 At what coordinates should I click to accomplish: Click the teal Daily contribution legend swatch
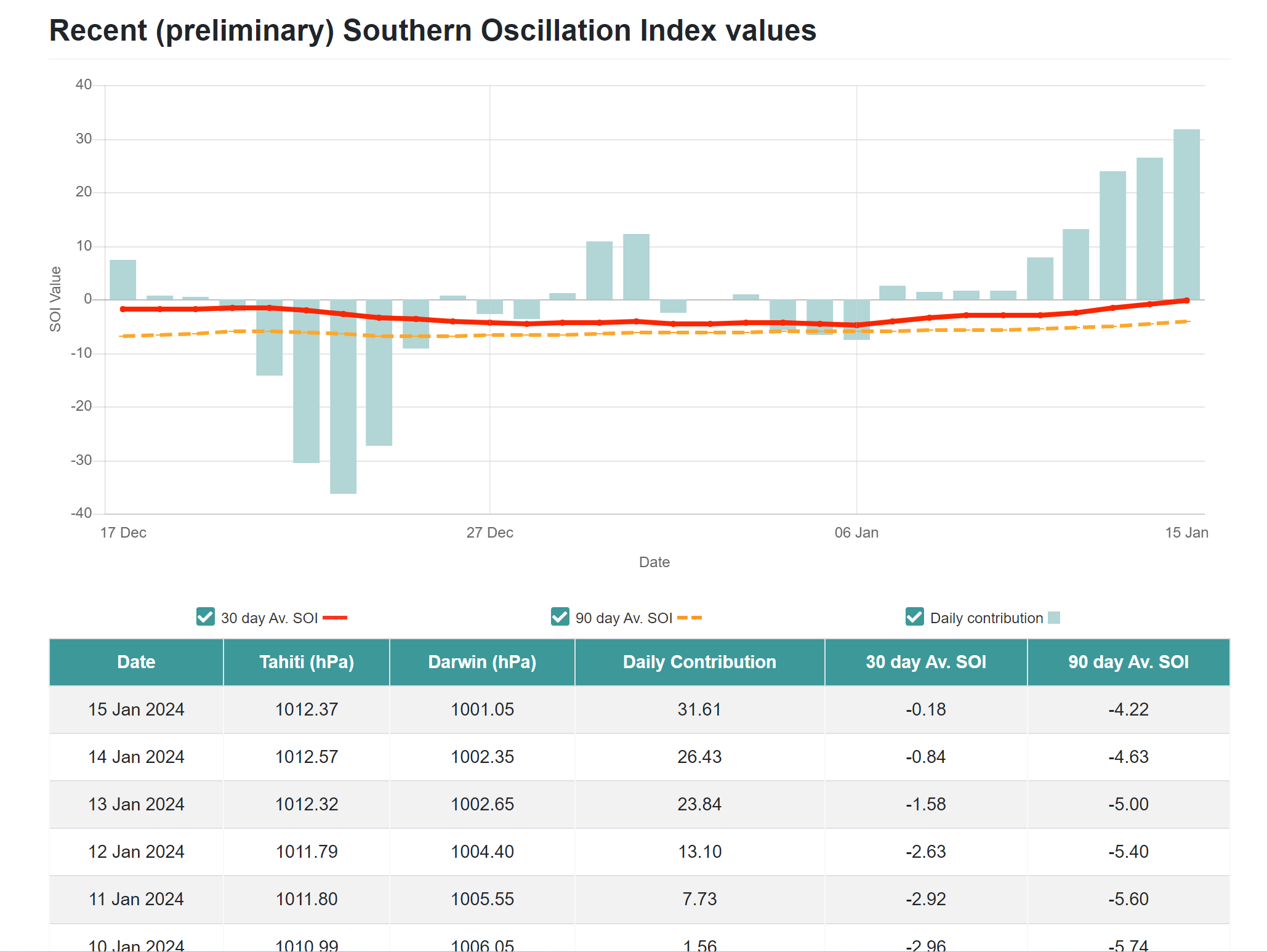(1054, 618)
